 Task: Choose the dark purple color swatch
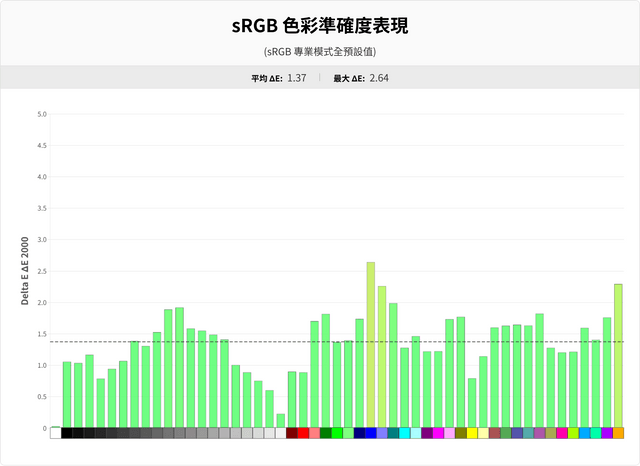pyautogui.click(x=427, y=433)
